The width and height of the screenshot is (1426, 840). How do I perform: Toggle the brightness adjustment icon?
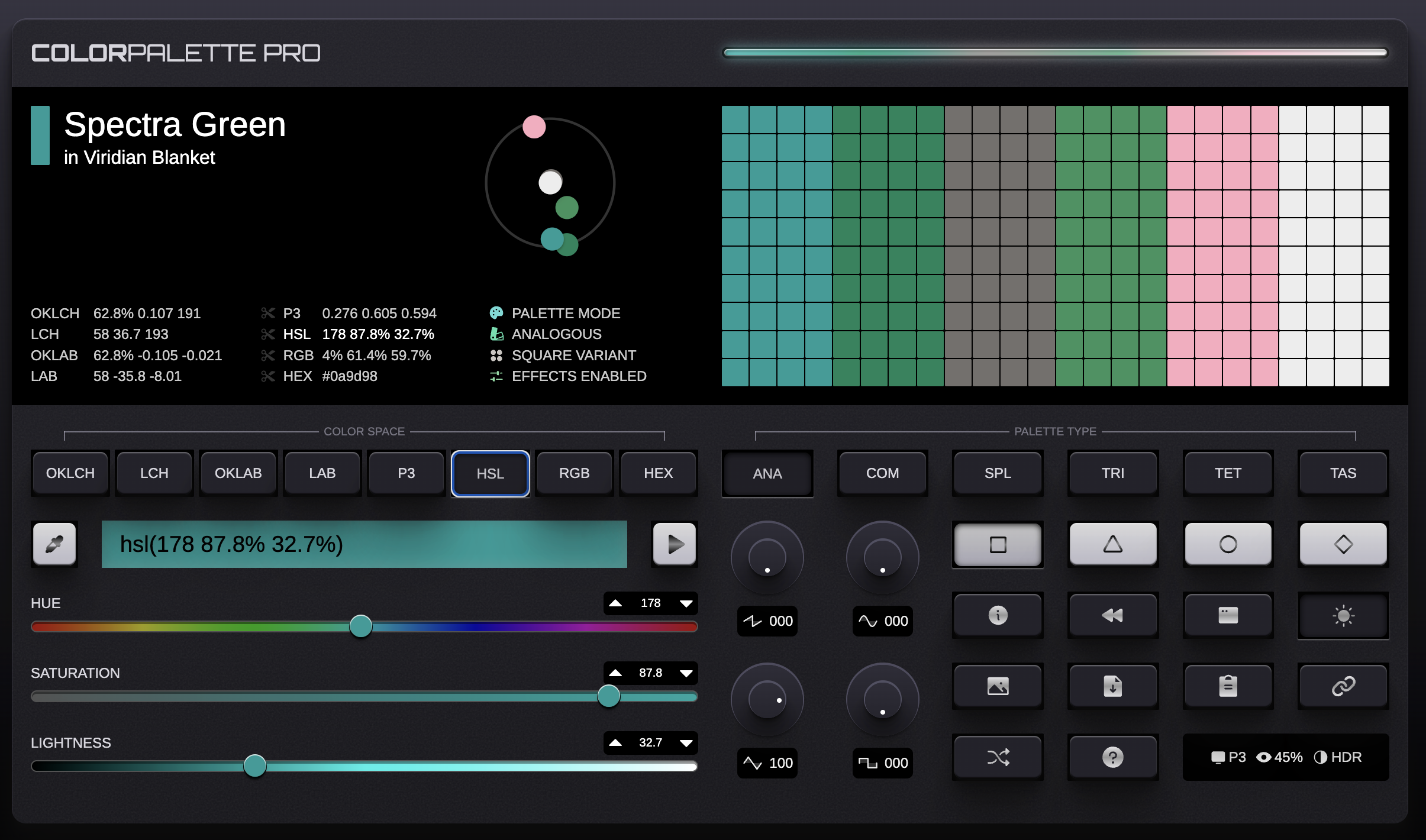pyautogui.click(x=1341, y=616)
